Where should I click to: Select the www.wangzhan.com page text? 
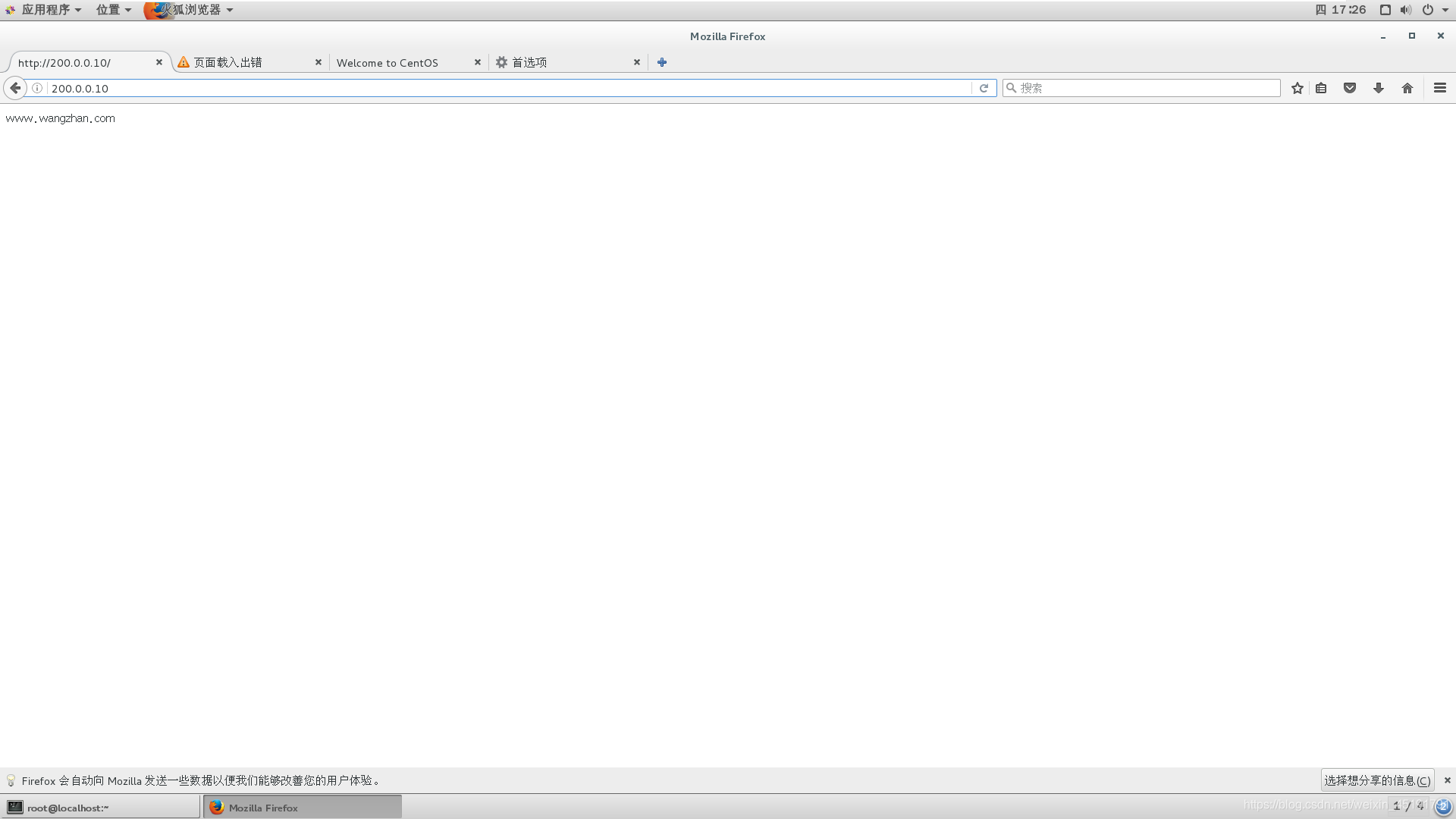(x=60, y=119)
